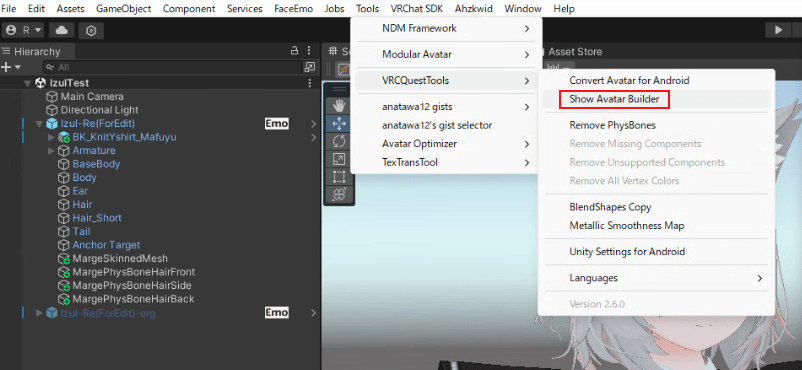The image size is (802, 370).
Task: Open the Window menu
Action: [x=522, y=9]
